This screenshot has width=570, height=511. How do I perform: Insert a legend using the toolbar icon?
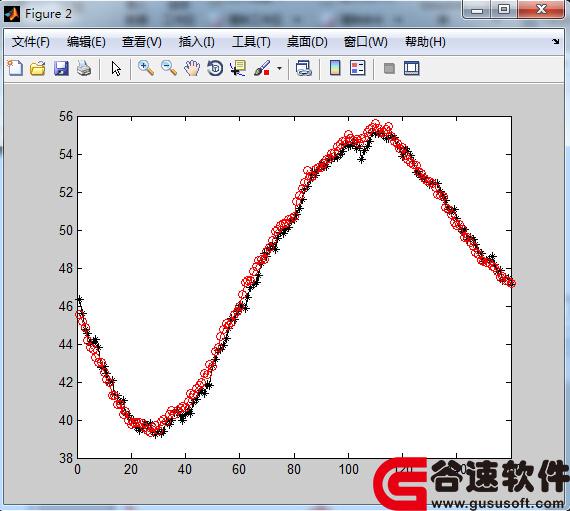click(357, 68)
